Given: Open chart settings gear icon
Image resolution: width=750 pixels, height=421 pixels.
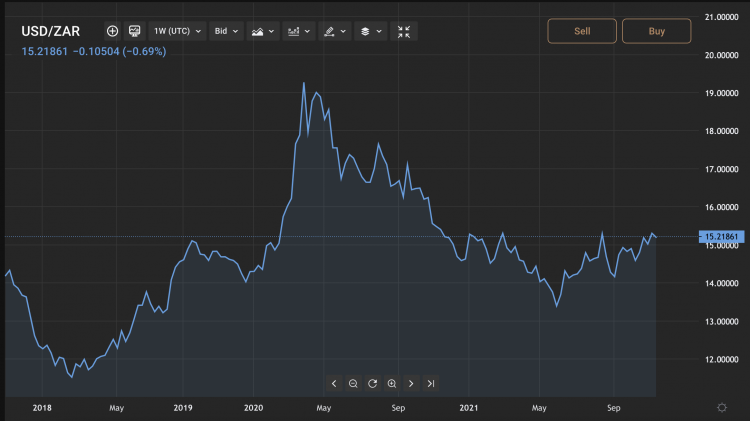Looking at the screenshot, I should (x=722, y=408).
